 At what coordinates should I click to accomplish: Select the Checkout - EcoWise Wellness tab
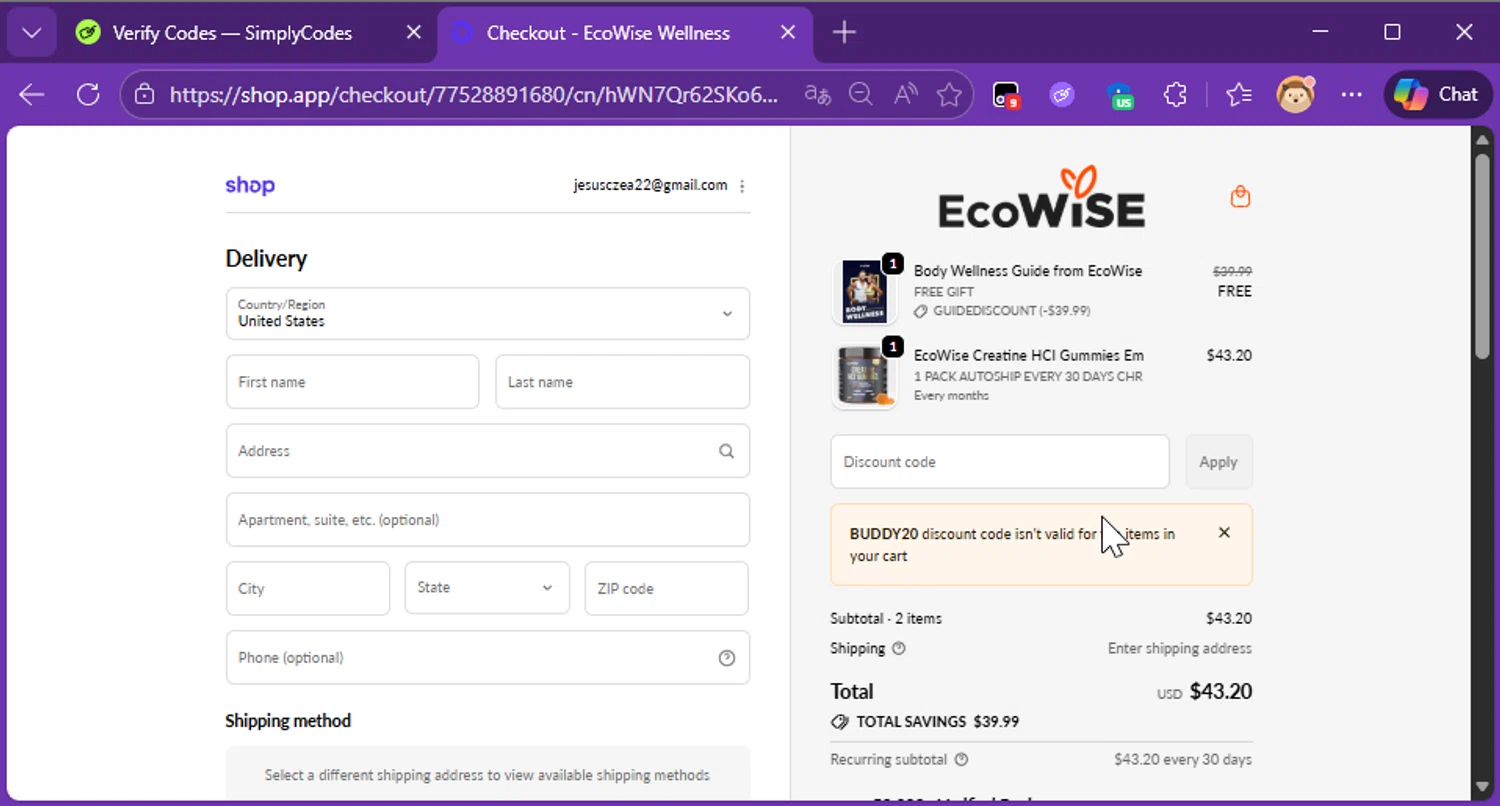point(608,33)
